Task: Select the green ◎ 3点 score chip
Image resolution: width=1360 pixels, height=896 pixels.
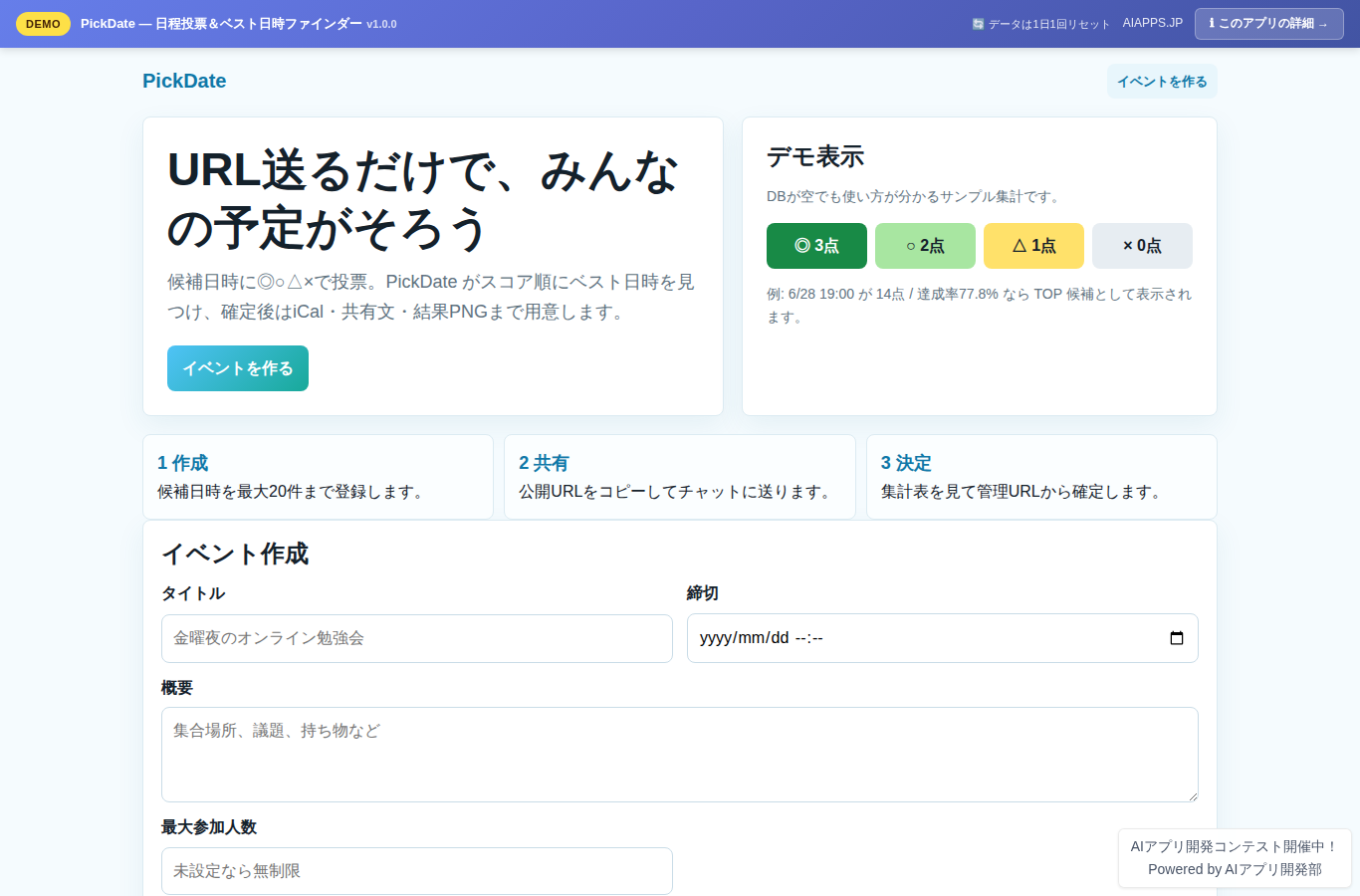Action: tap(816, 246)
